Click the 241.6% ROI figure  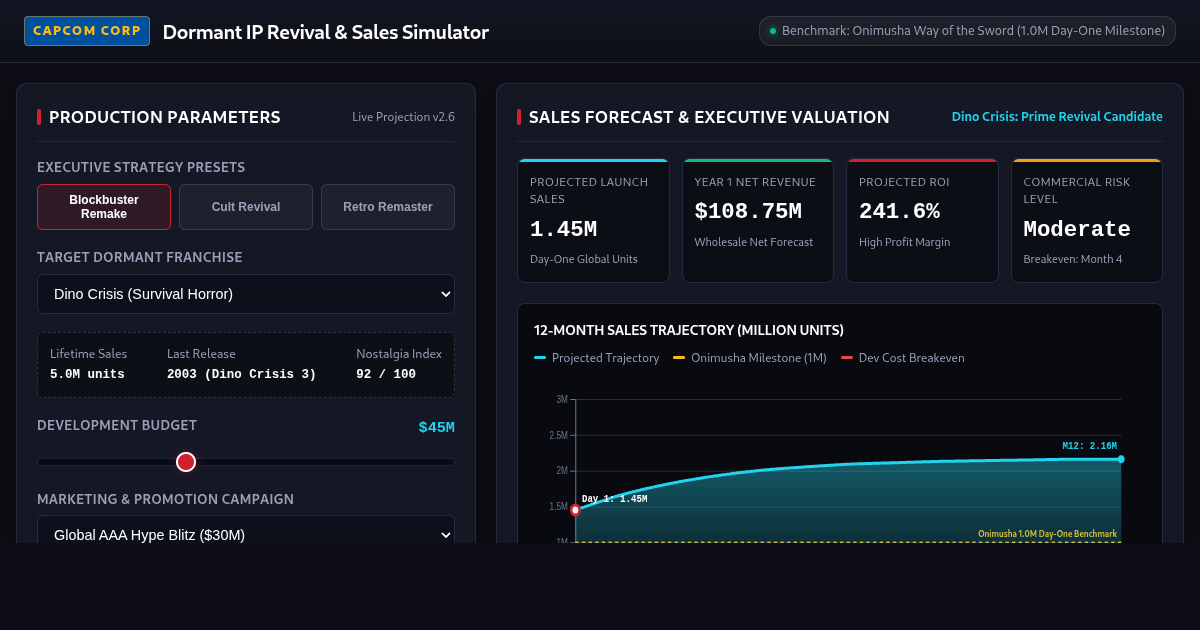tap(899, 211)
